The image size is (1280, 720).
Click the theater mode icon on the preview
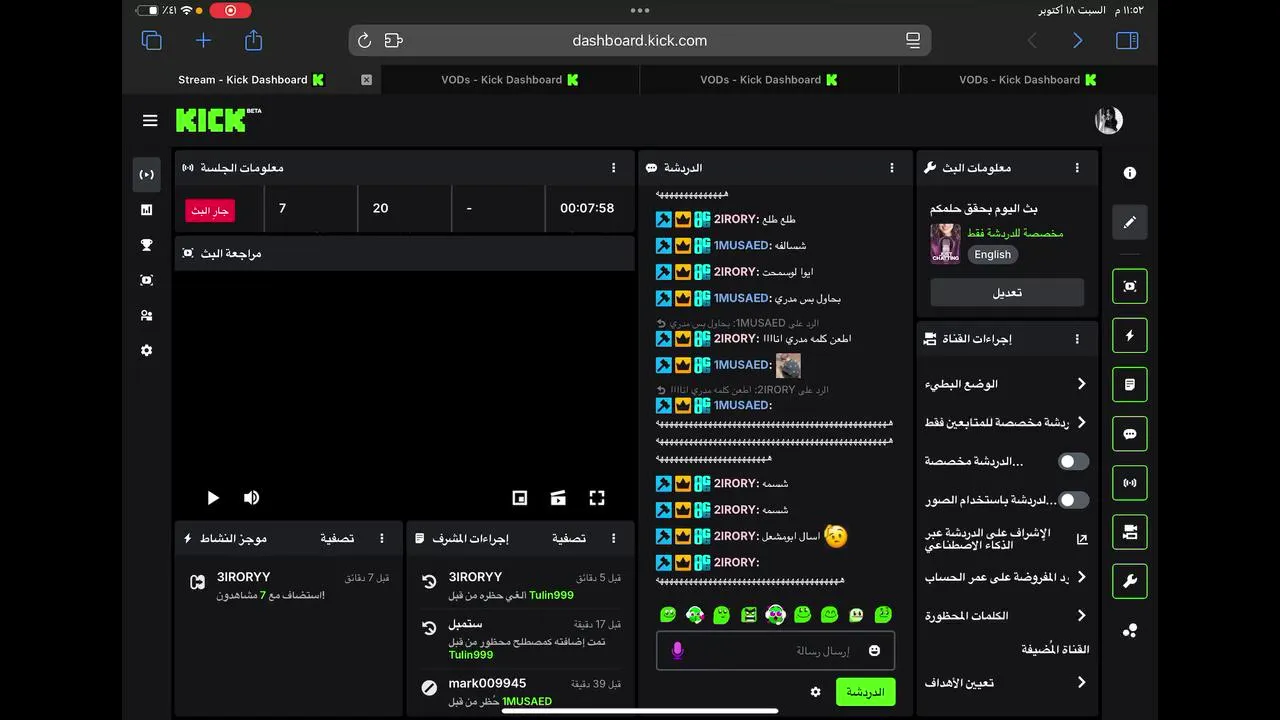(558, 498)
